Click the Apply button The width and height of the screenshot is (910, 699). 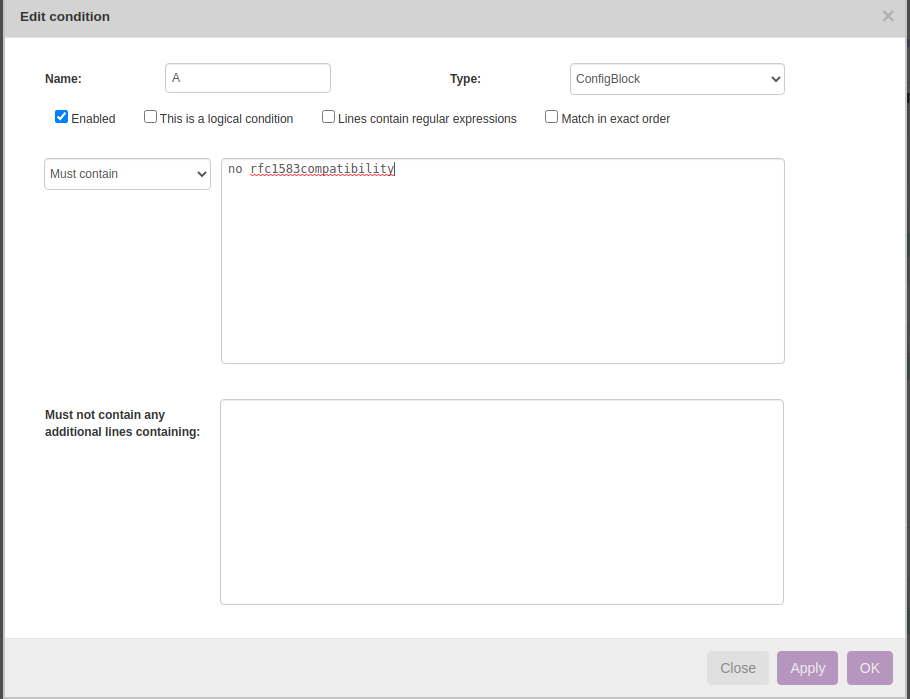(807, 668)
